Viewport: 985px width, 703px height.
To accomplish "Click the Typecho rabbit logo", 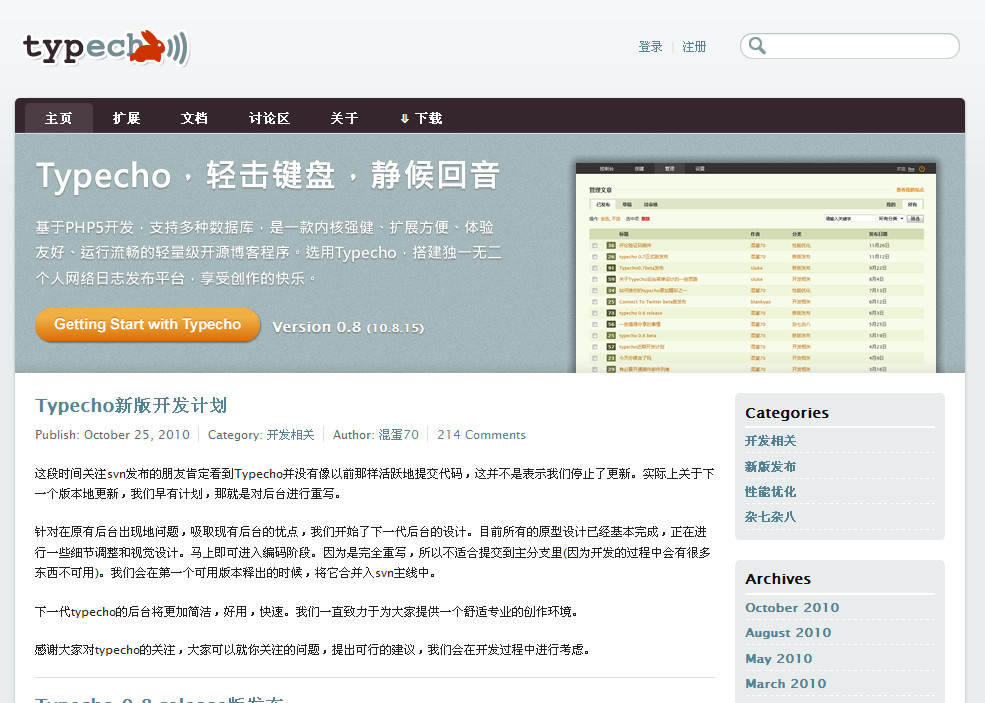I will (106, 48).
